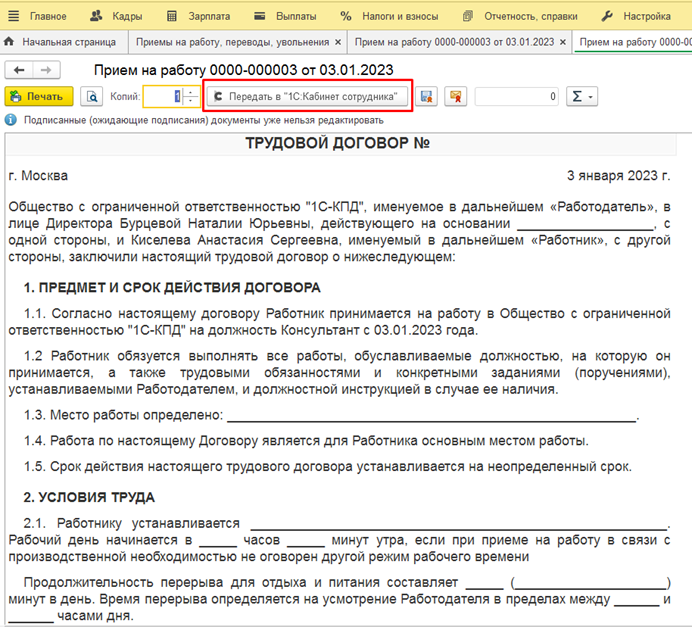Image resolution: width=692 pixels, height=627 pixels.
Task: Click the home icon on Начальная страница tab
Action: (11, 42)
